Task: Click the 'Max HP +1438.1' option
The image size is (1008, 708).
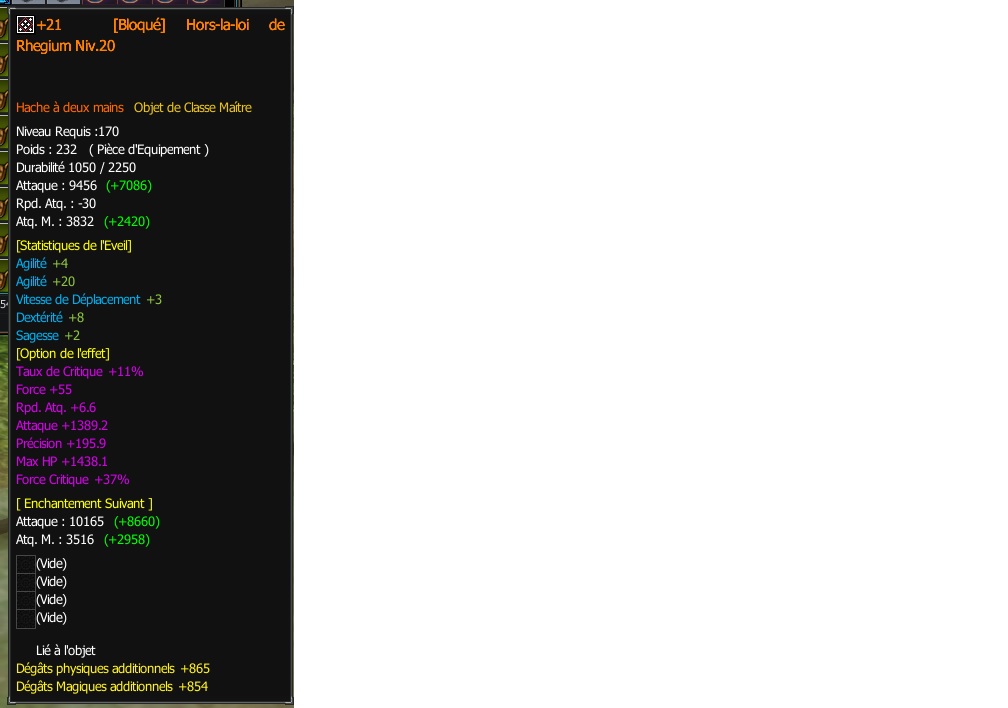Action: pyautogui.click(x=62, y=462)
